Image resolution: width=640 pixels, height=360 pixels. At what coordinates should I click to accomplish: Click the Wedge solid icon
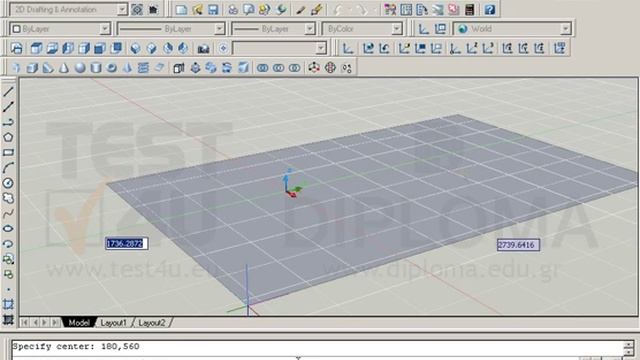48,68
